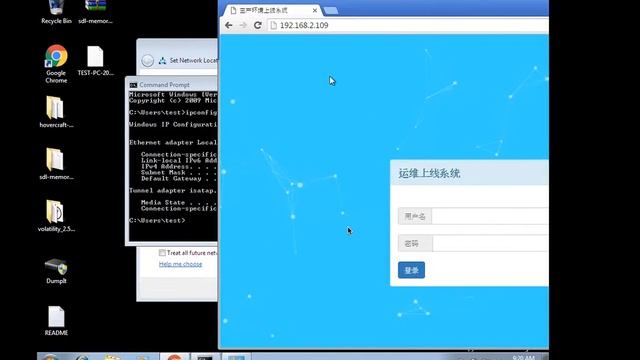Open the Recycle Bin desktop icon
The height and width of the screenshot is (360, 640).
56,12
